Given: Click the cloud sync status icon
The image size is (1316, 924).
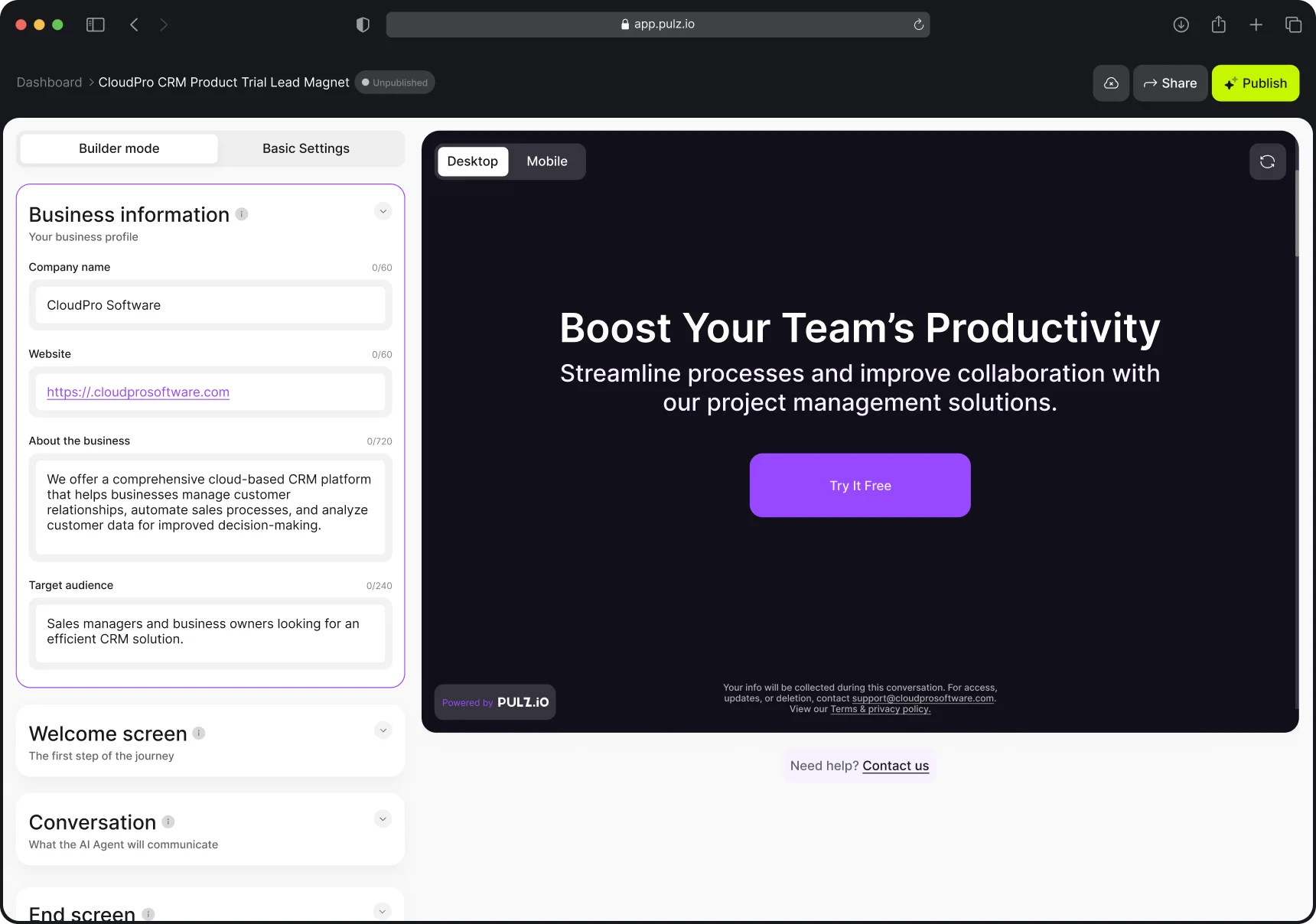Looking at the screenshot, I should coord(1111,83).
